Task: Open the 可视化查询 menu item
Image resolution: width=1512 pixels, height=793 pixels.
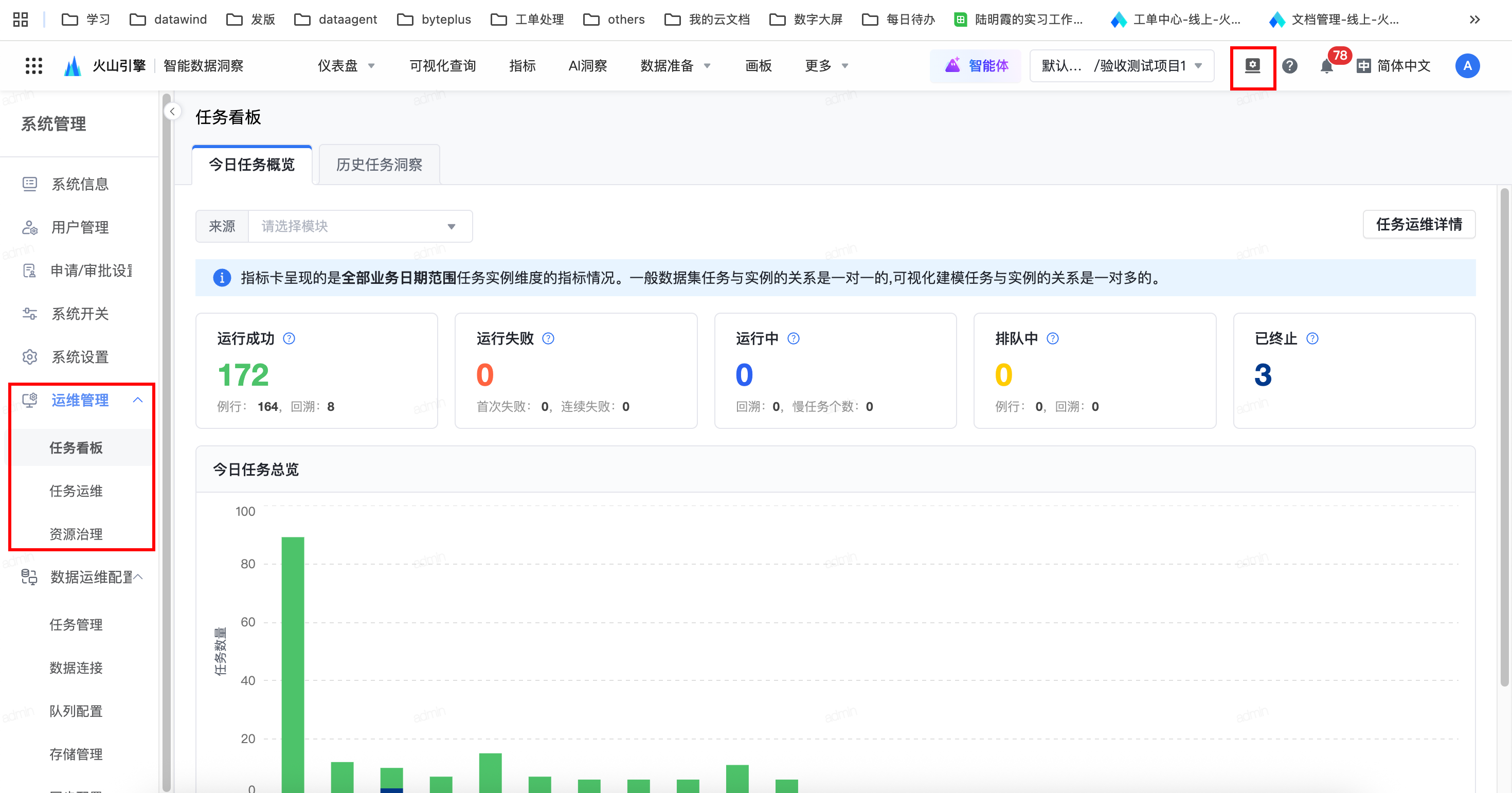Action: pos(443,66)
